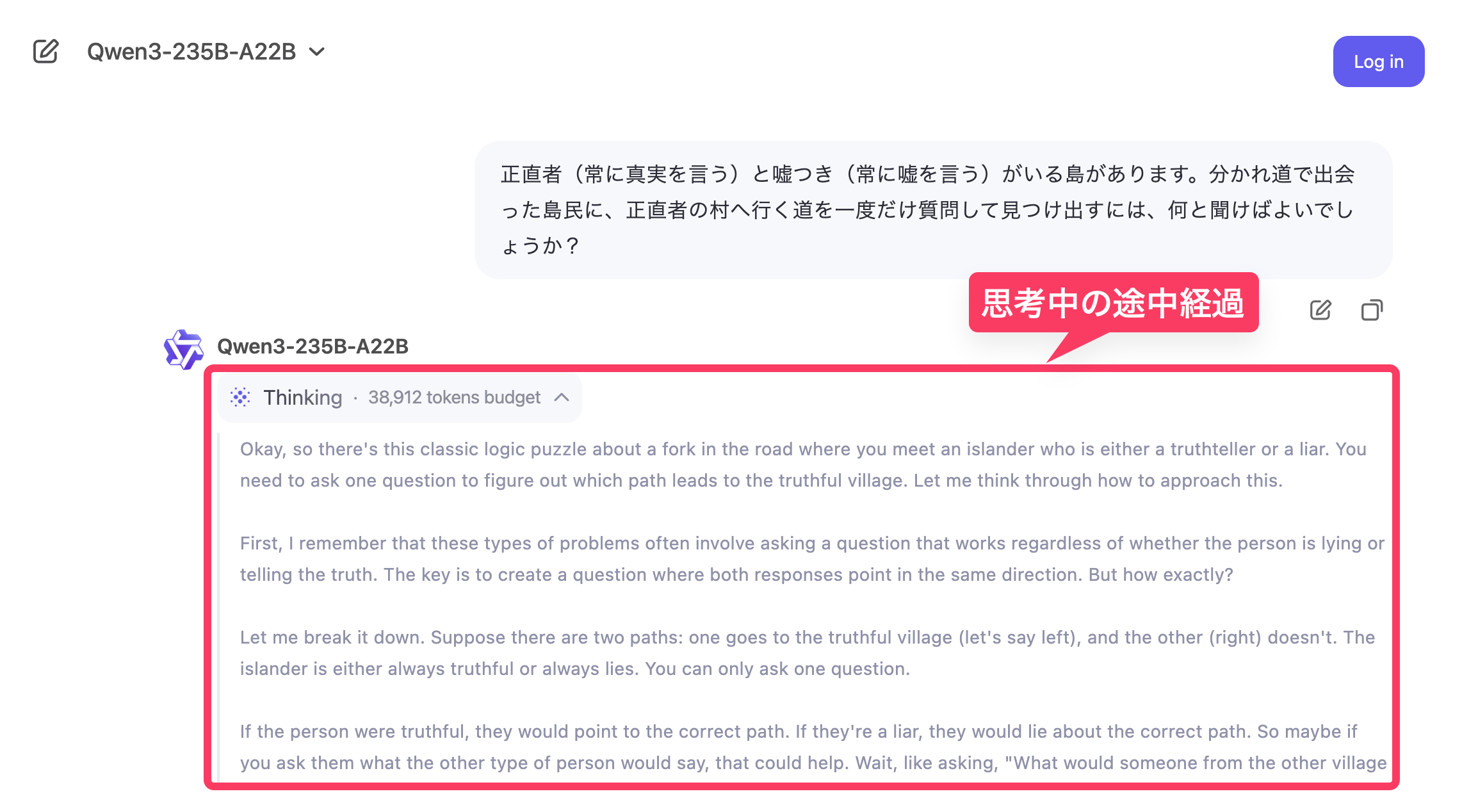Viewport: 1462px width, 812px height.
Task: Click the vertical quote bar of the thinking block
Action: pos(218,607)
